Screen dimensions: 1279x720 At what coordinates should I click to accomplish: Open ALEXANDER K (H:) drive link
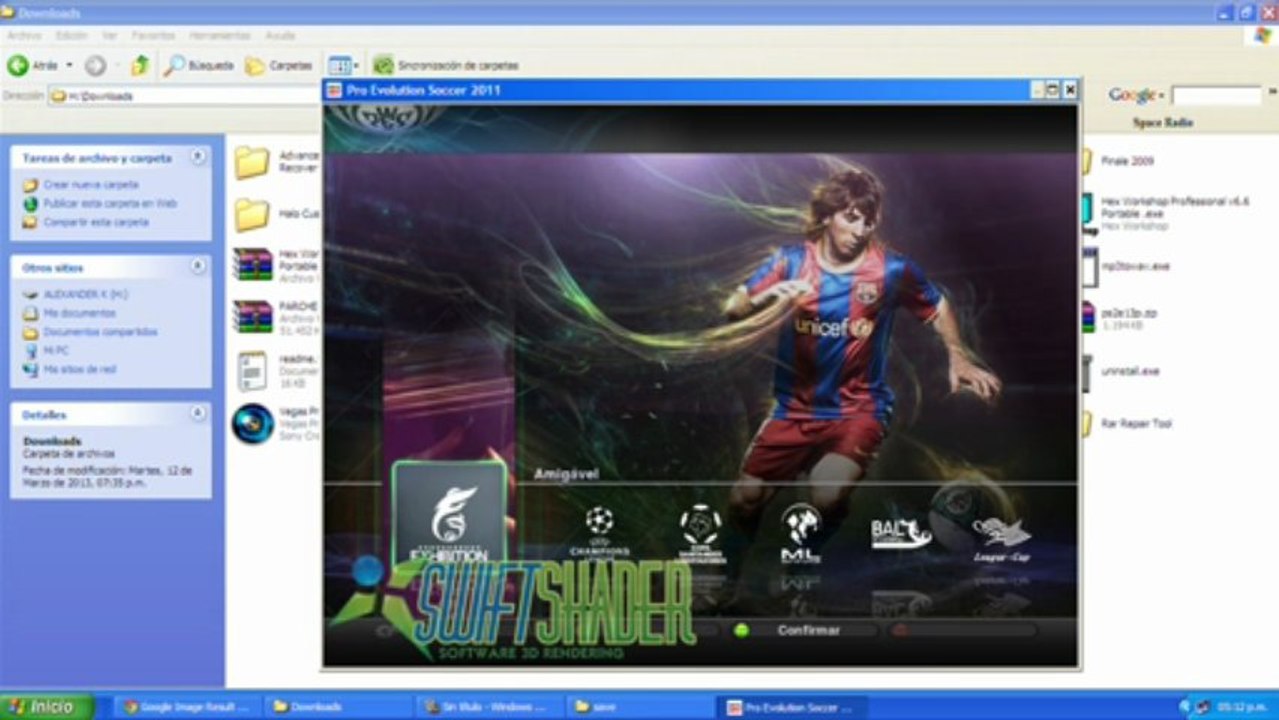[x=86, y=295]
